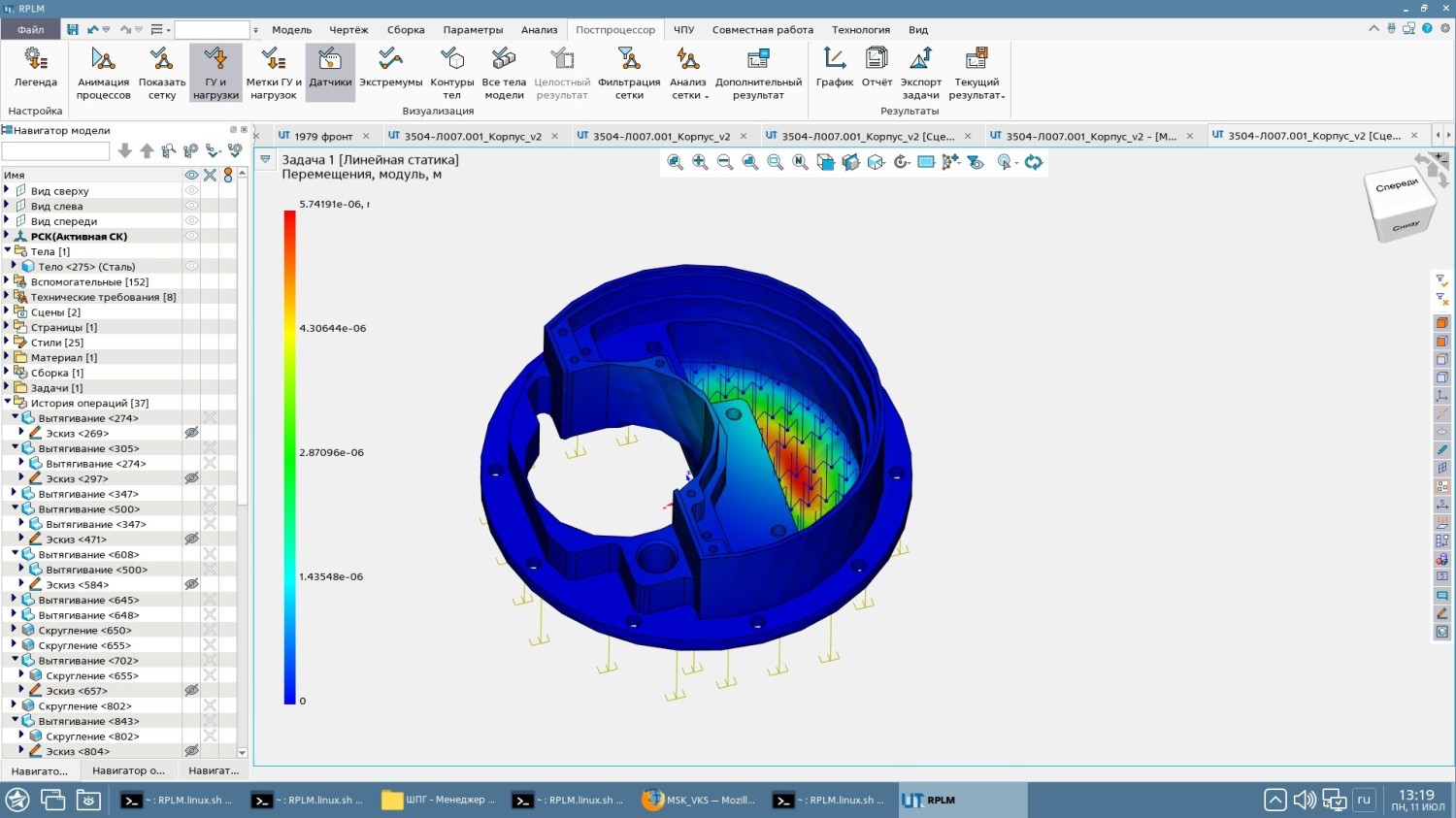Click the 'ШПГ - Менеджер' taskbar button

coord(440,801)
